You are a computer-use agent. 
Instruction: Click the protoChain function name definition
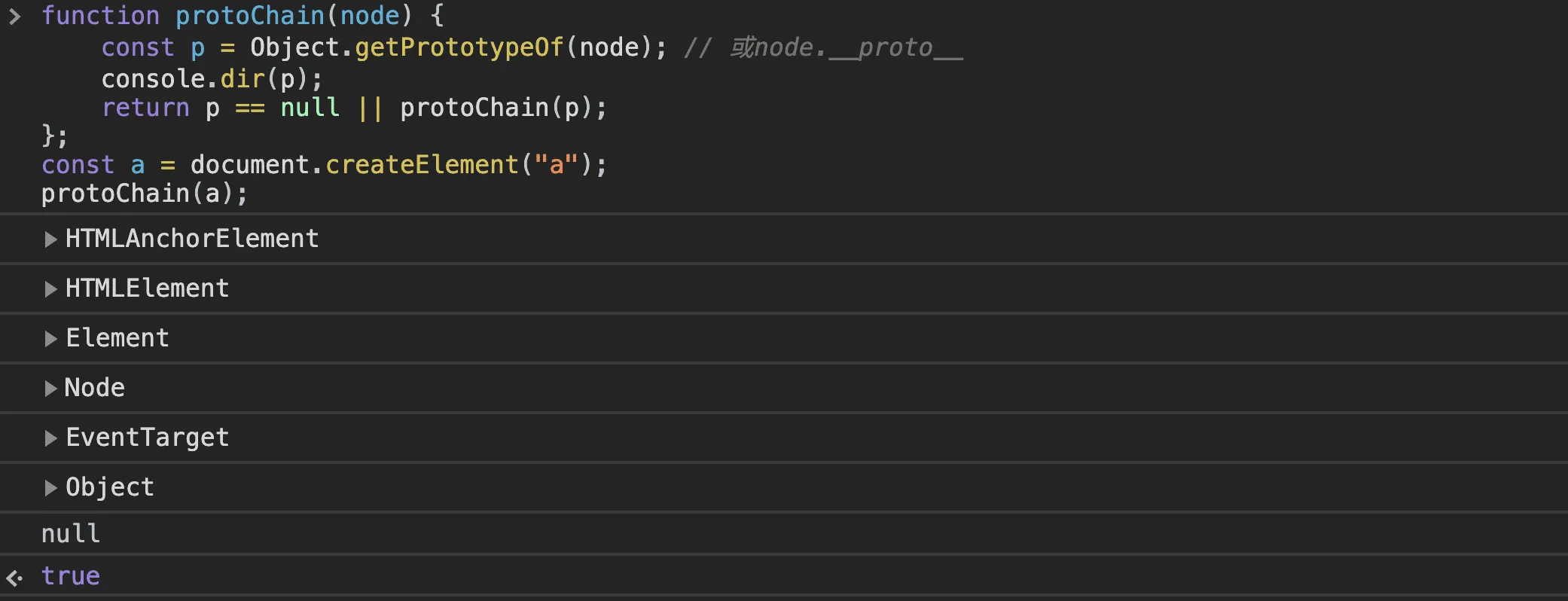coord(250,16)
